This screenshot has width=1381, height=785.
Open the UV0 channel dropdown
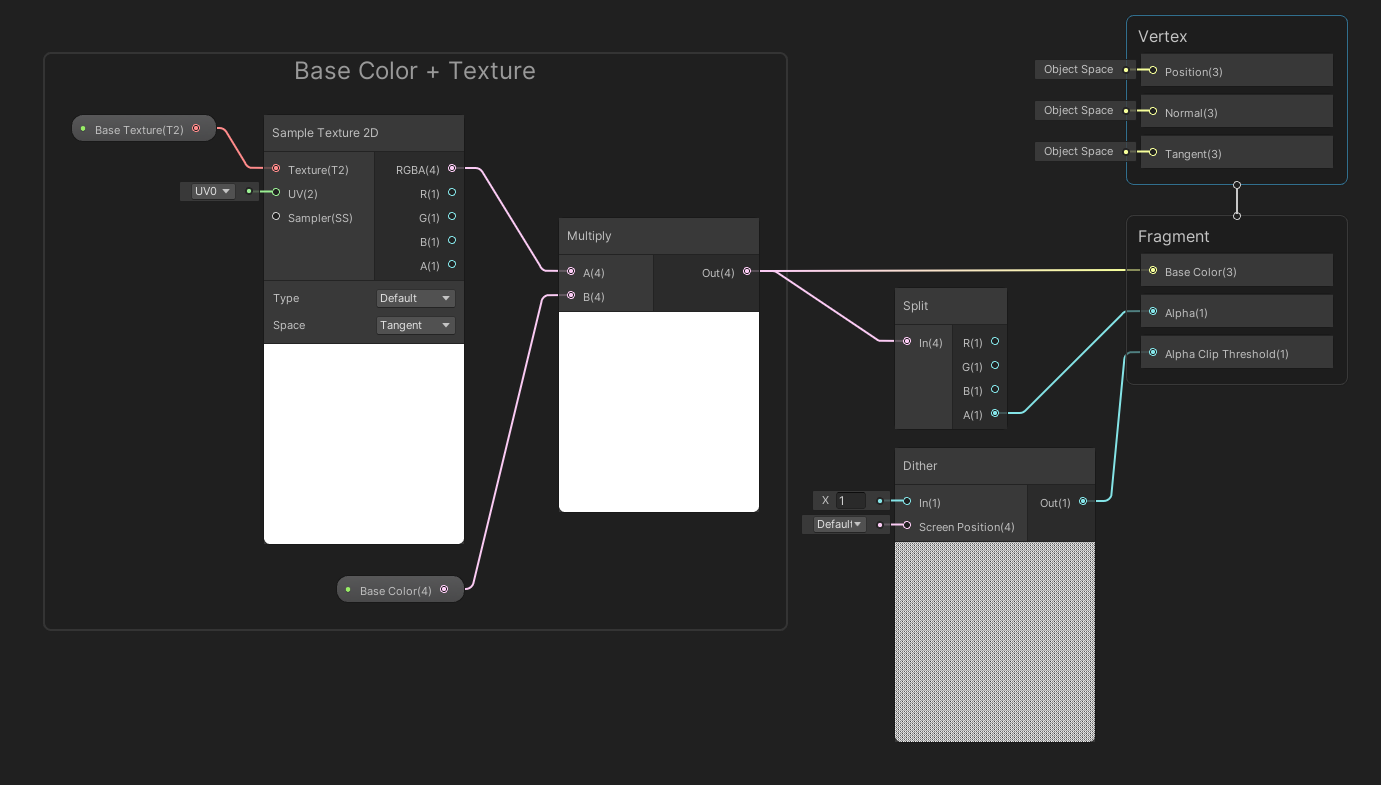coord(210,190)
